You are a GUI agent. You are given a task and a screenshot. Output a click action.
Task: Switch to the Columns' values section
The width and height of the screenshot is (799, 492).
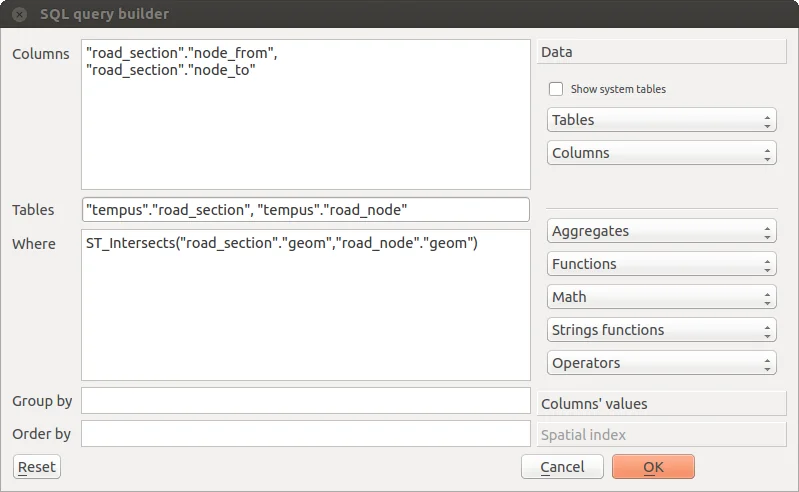click(661, 404)
